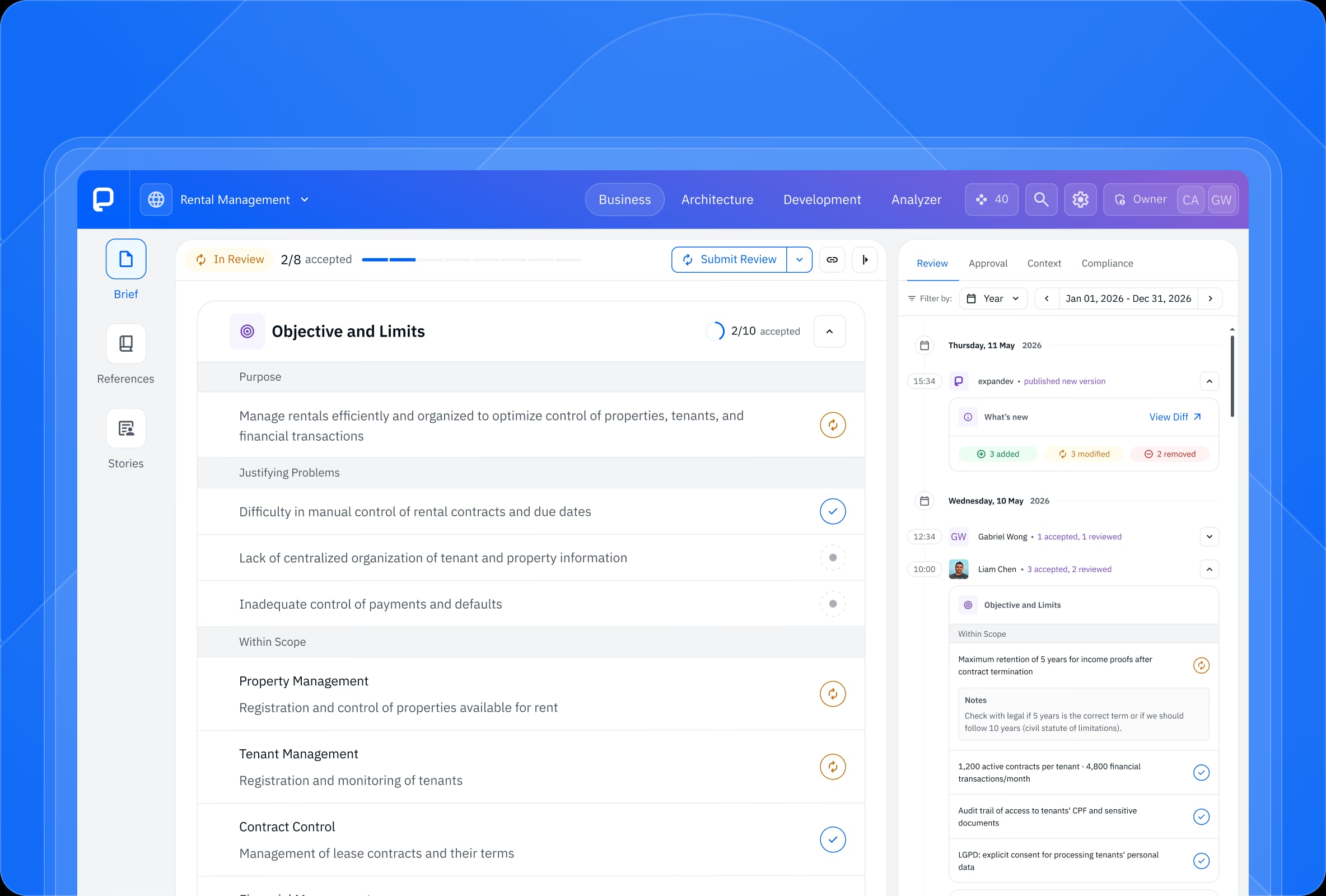
Task: Collapse Liam Chen's review entry
Action: (x=1209, y=570)
